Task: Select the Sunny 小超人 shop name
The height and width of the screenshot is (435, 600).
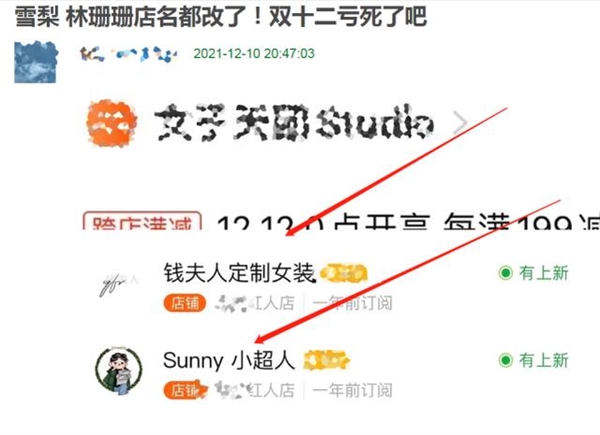Action: click(x=229, y=360)
